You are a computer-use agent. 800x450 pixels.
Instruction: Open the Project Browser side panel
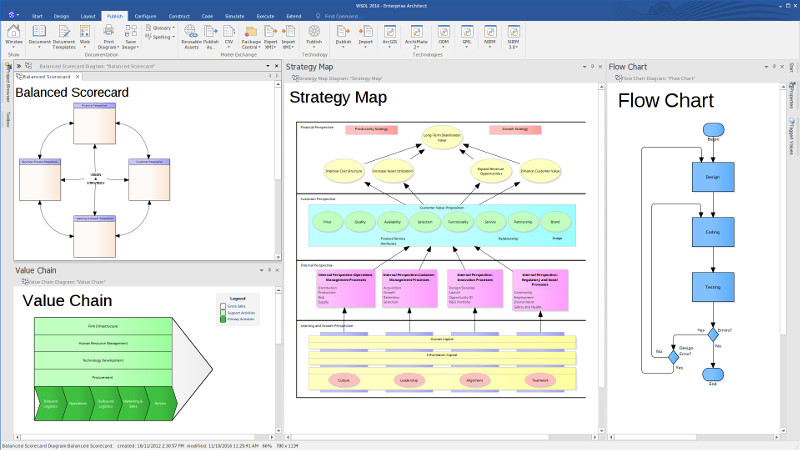click(4, 90)
